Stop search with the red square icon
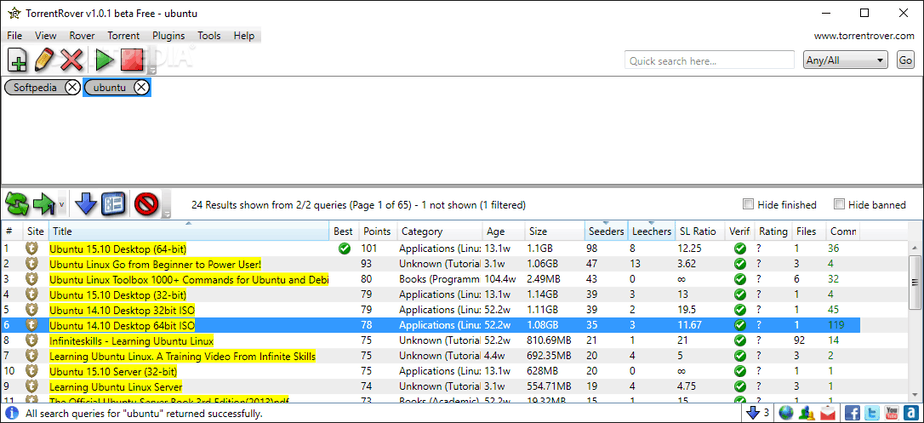The width and height of the screenshot is (924, 423). point(132,60)
